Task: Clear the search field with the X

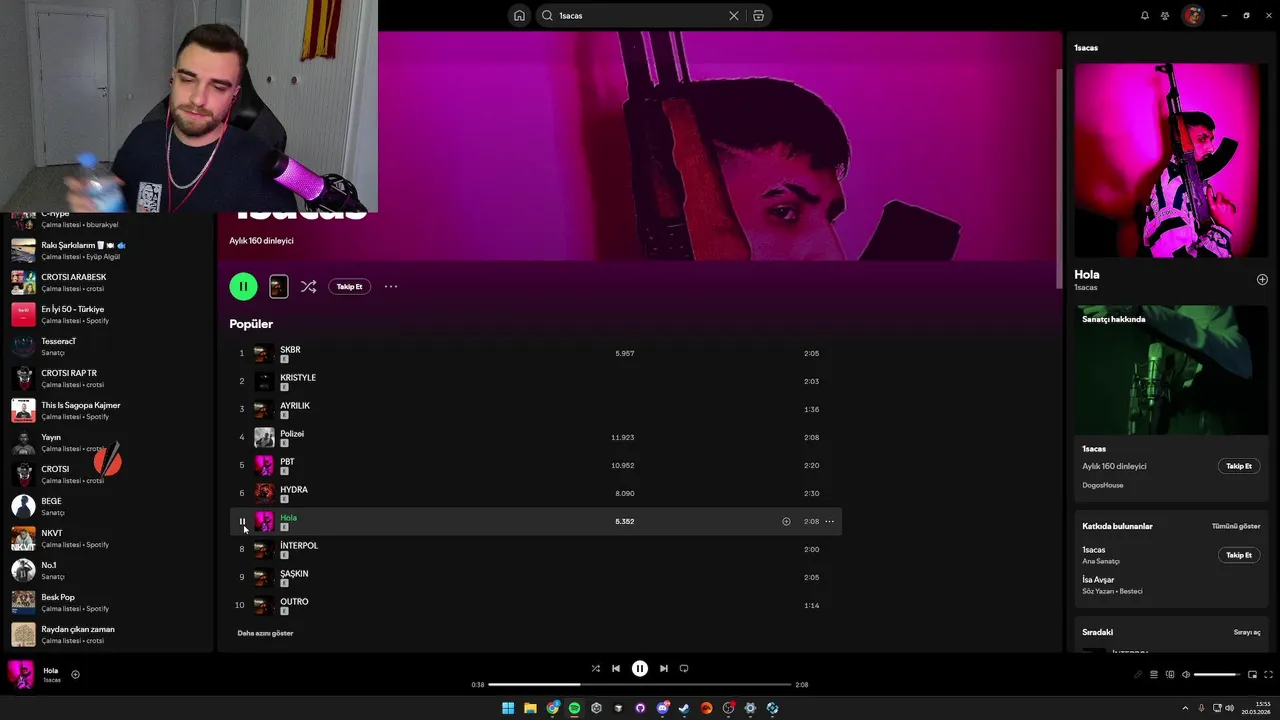Action: (x=734, y=15)
